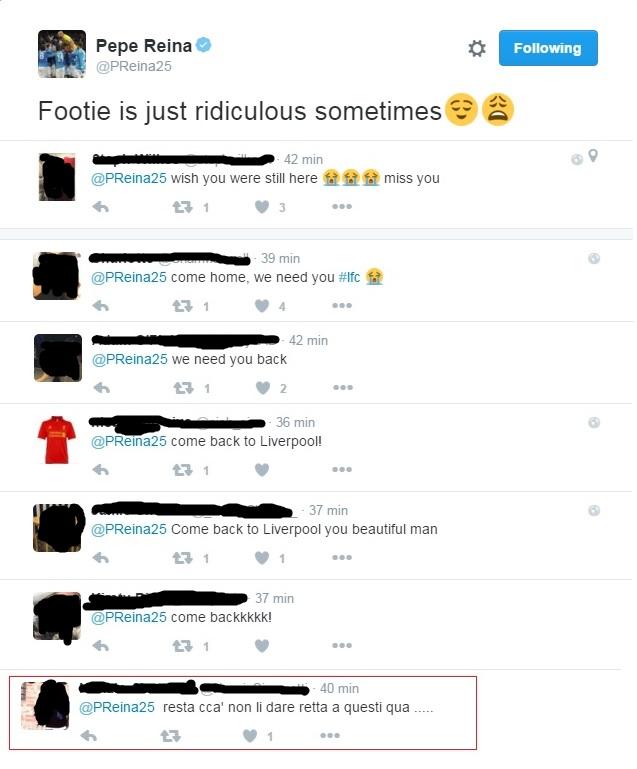Open more options on "beautiful man" tweet
Screen dimensions: 637x769
point(342,558)
